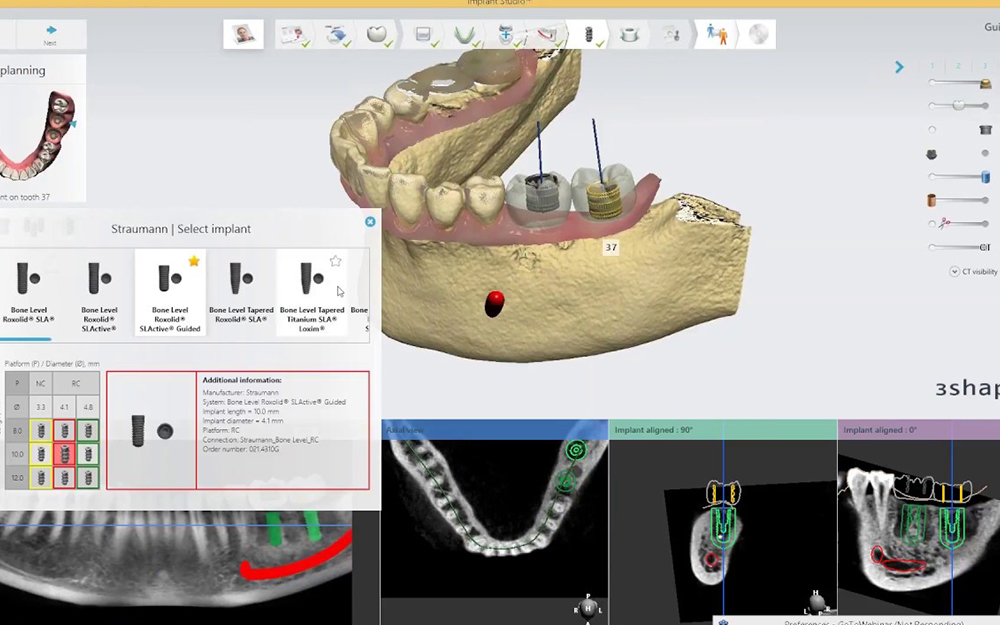Click the axial view orientation widget
Image resolution: width=1000 pixels, height=625 pixels.
(x=587, y=609)
